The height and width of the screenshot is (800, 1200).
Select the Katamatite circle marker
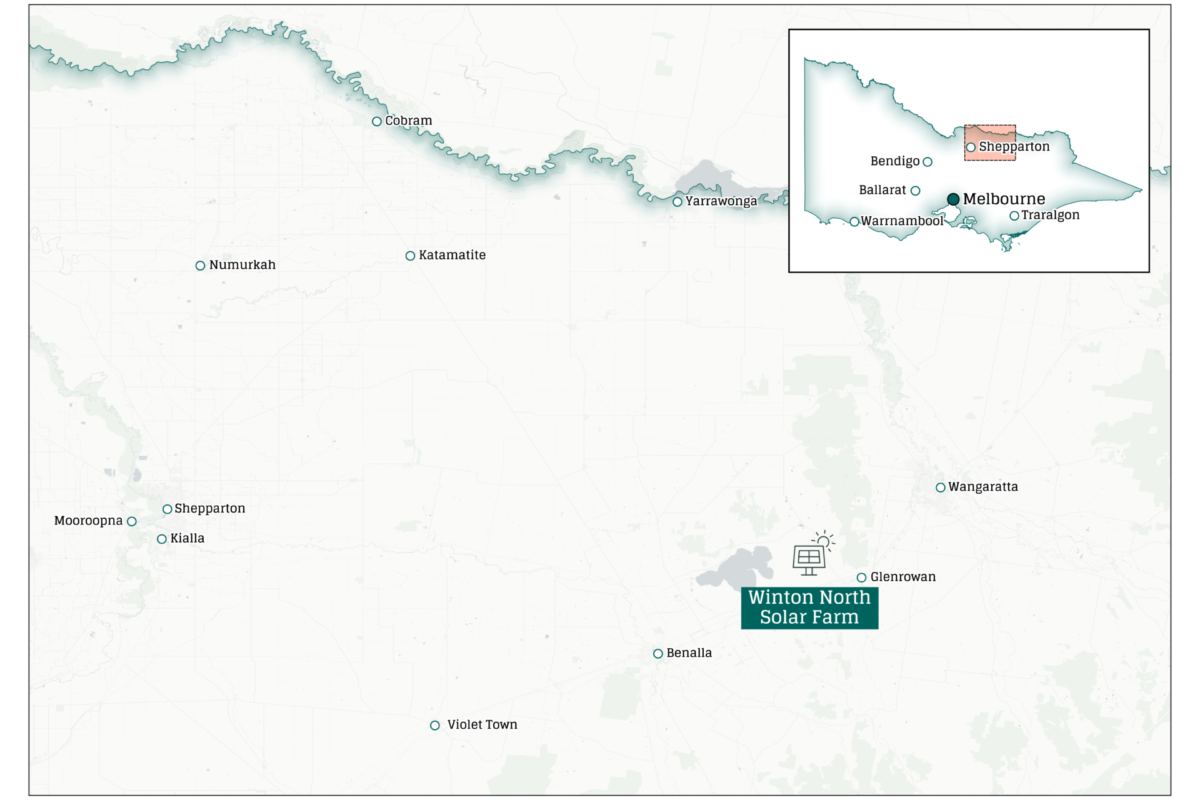[410, 256]
